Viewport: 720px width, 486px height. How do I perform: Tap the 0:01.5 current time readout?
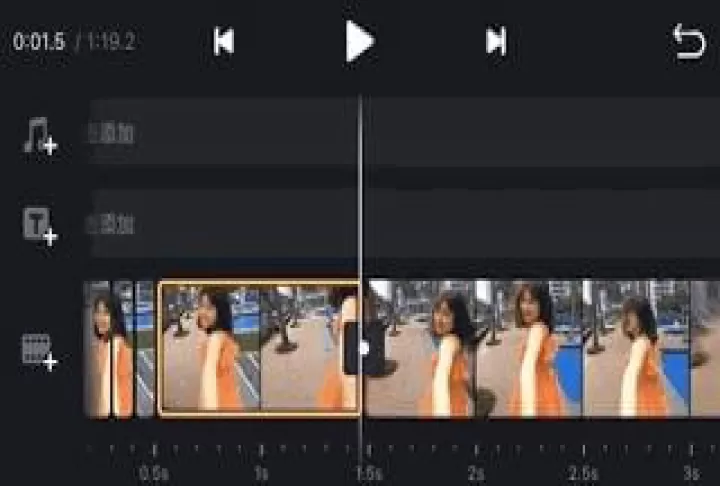(x=40, y=43)
